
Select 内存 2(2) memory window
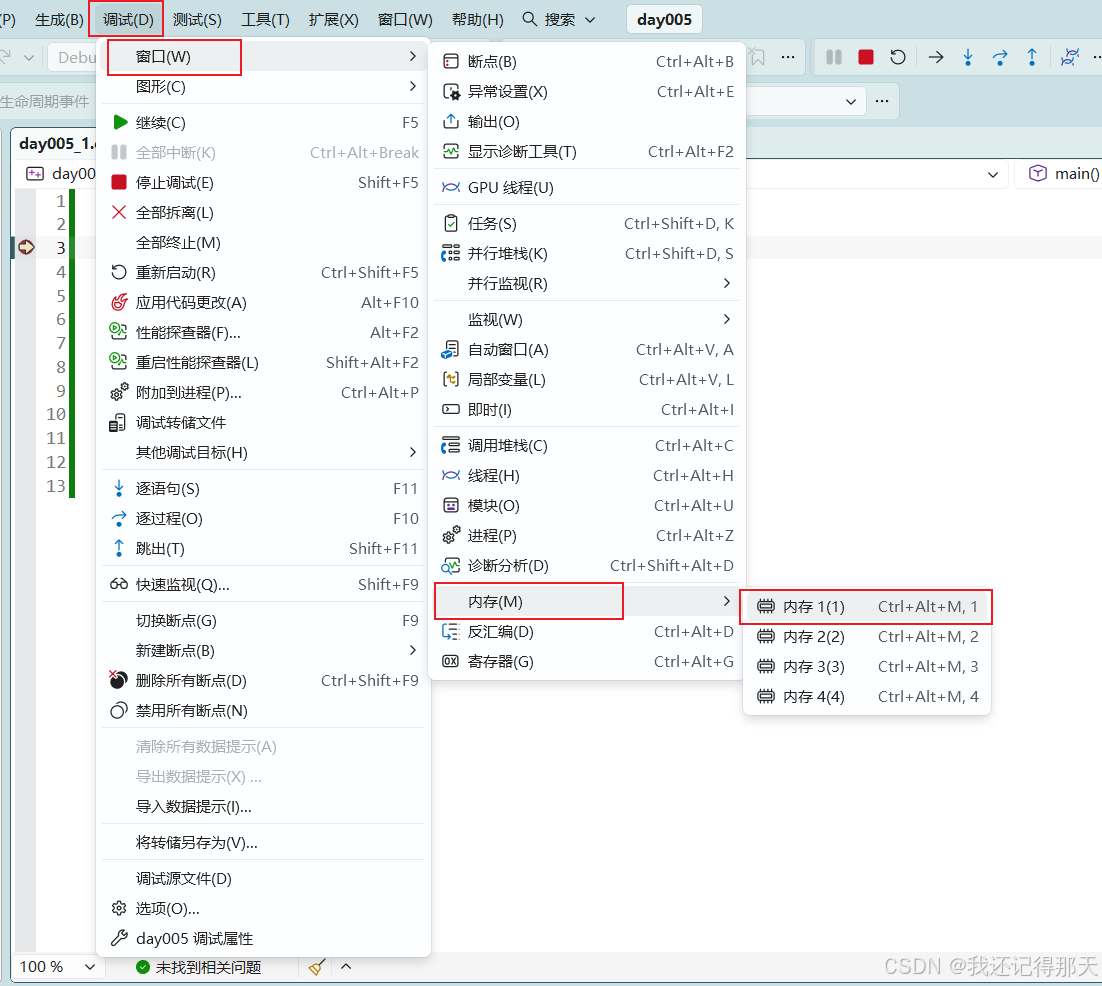[x=867, y=637]
